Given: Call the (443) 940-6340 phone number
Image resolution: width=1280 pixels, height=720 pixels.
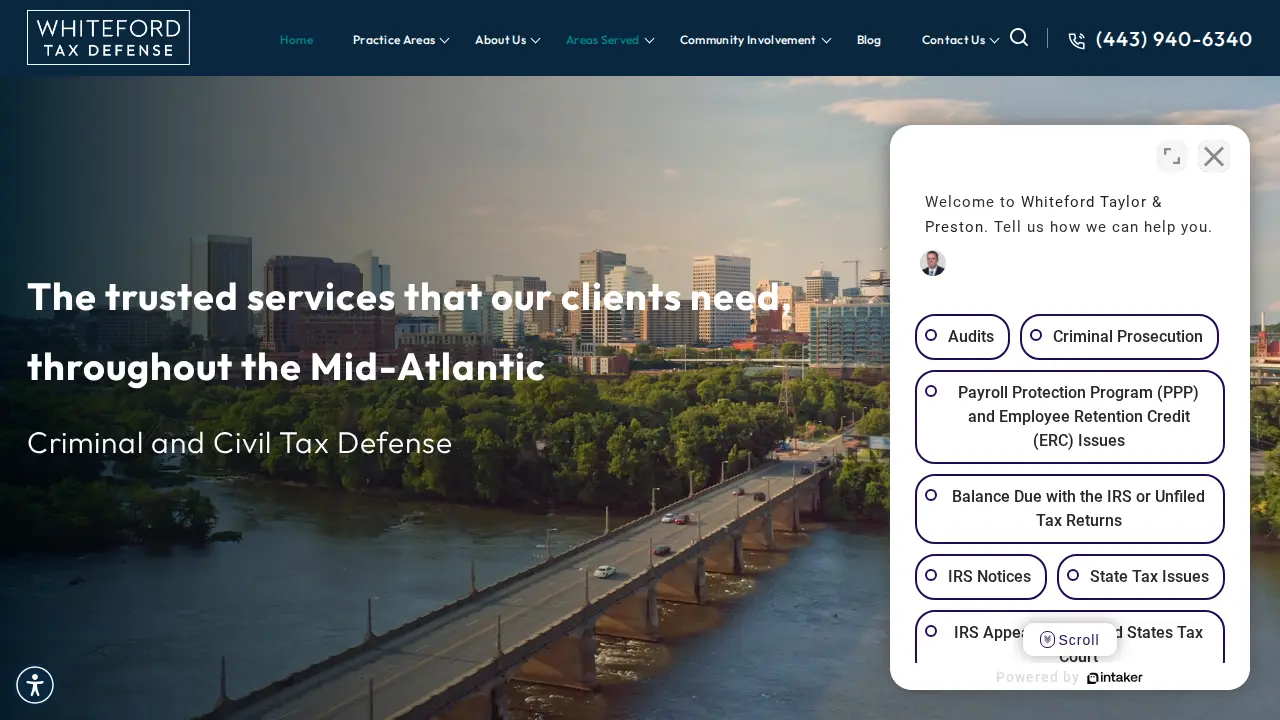Looking at the screenshot, I should (1174, 39).
